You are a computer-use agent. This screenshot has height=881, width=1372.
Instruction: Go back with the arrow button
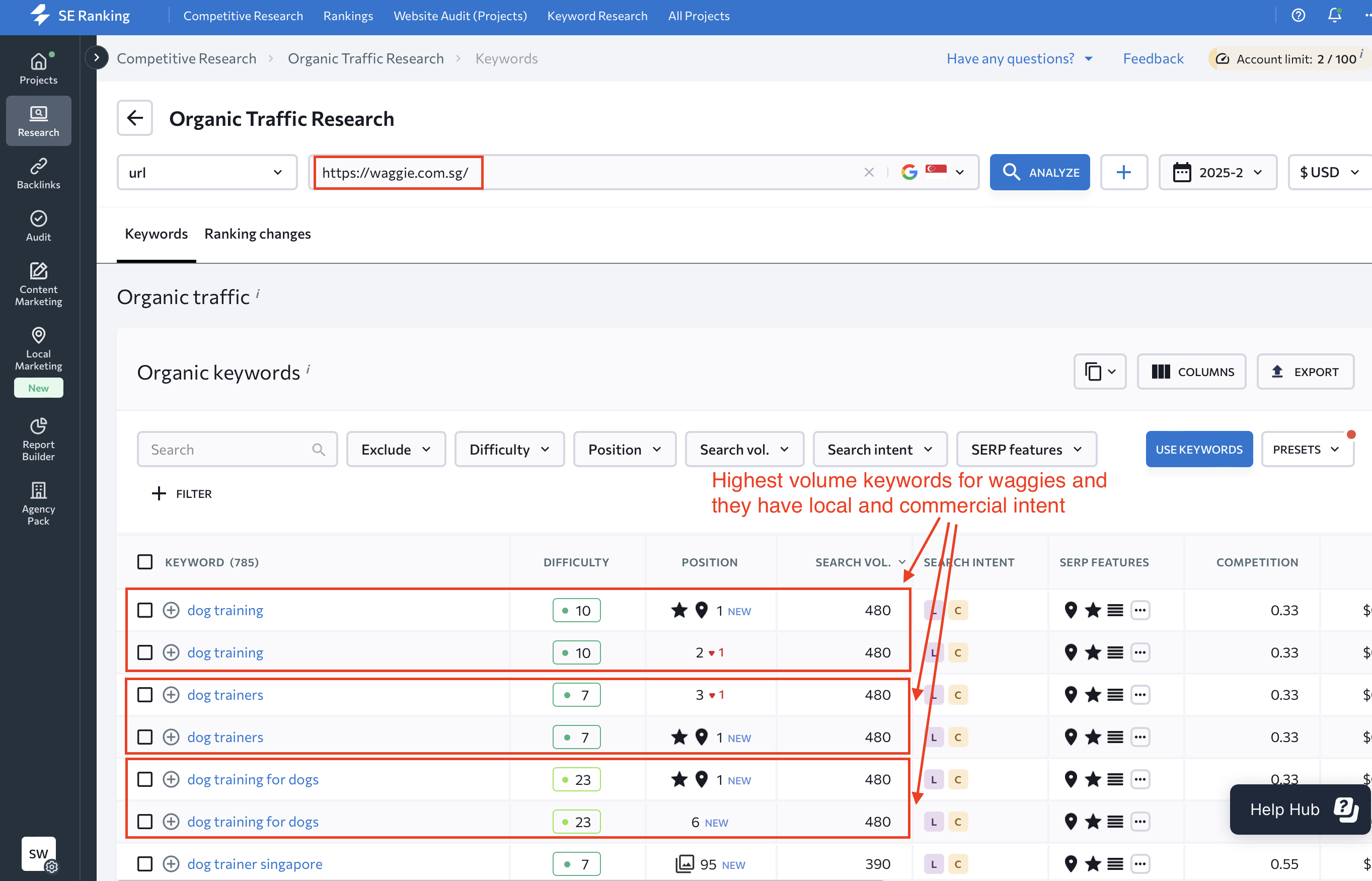(x=135, y=118)
